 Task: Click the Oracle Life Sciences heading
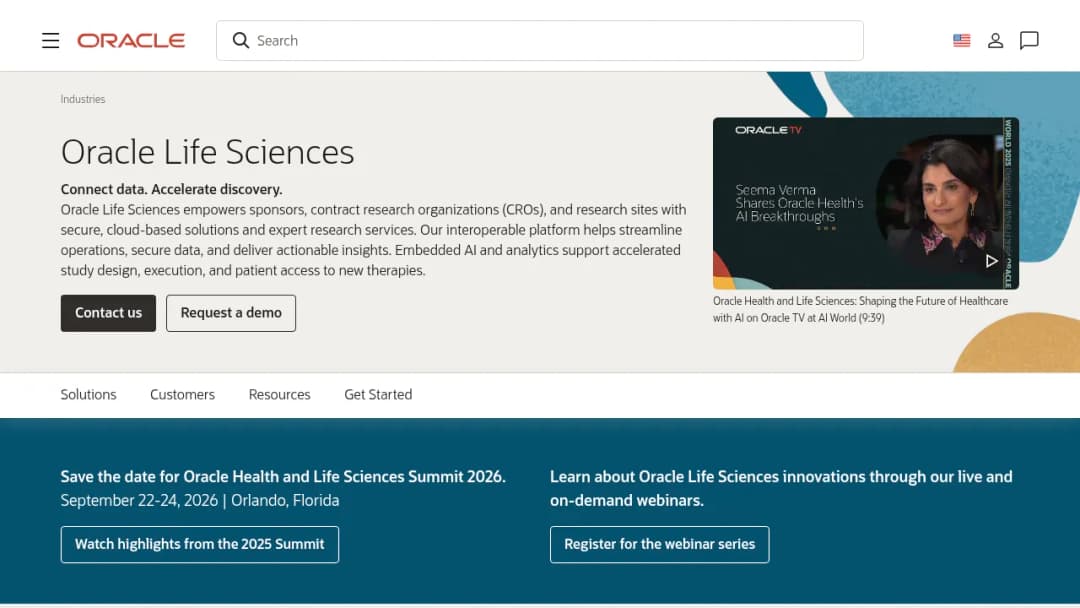(x=207, y=152)
